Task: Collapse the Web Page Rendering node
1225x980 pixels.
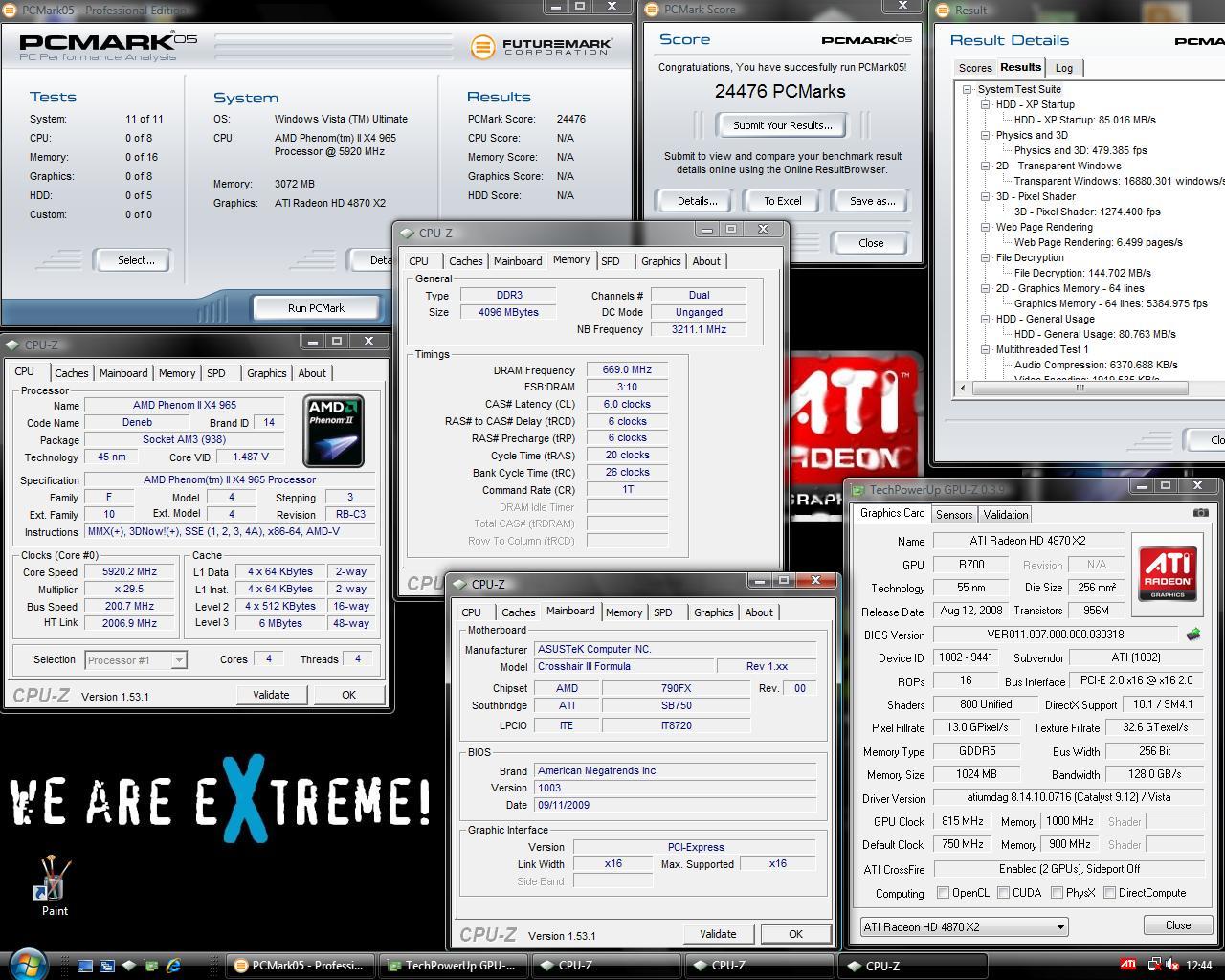Action: click(985, 227)
